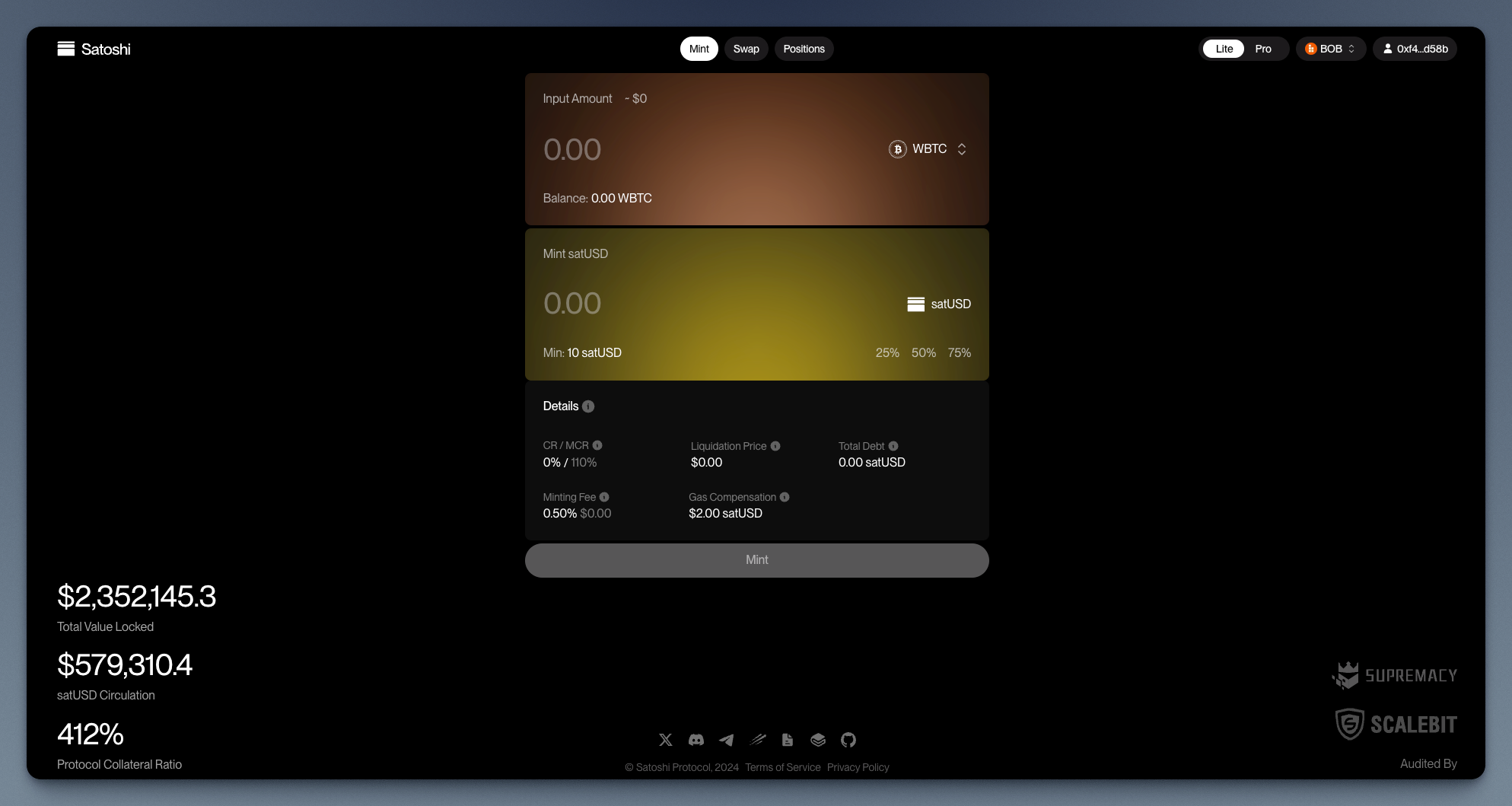Go to the Positions tab

coord(804,49)
